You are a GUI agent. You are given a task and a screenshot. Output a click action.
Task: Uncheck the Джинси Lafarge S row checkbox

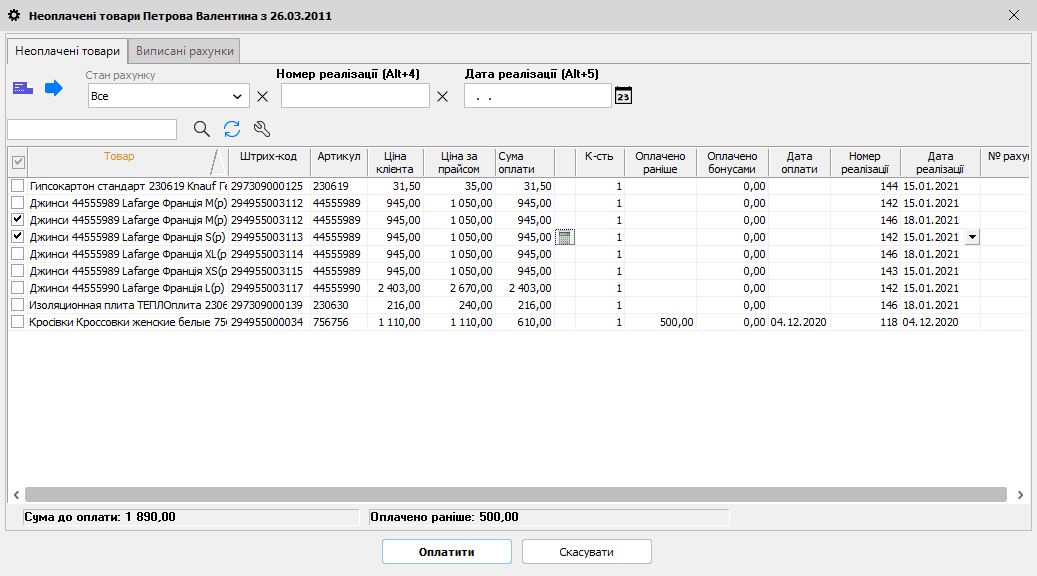click(x=17, y=237)
